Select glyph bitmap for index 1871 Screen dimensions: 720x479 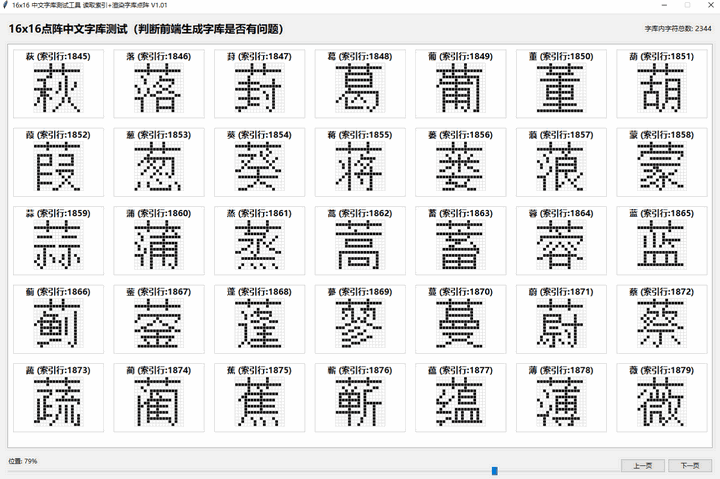point(561,324)
